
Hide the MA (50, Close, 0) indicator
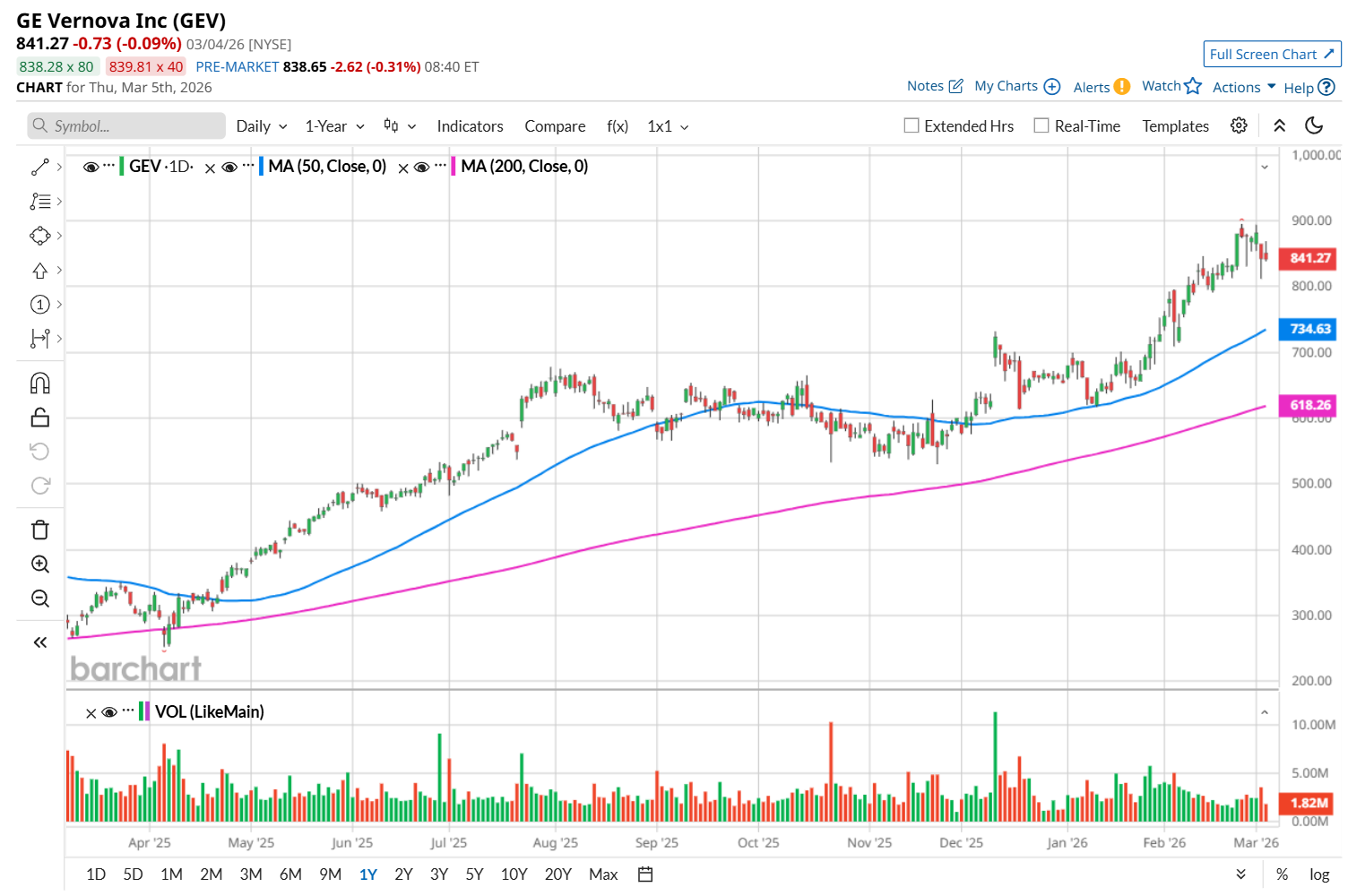point(229,167)
